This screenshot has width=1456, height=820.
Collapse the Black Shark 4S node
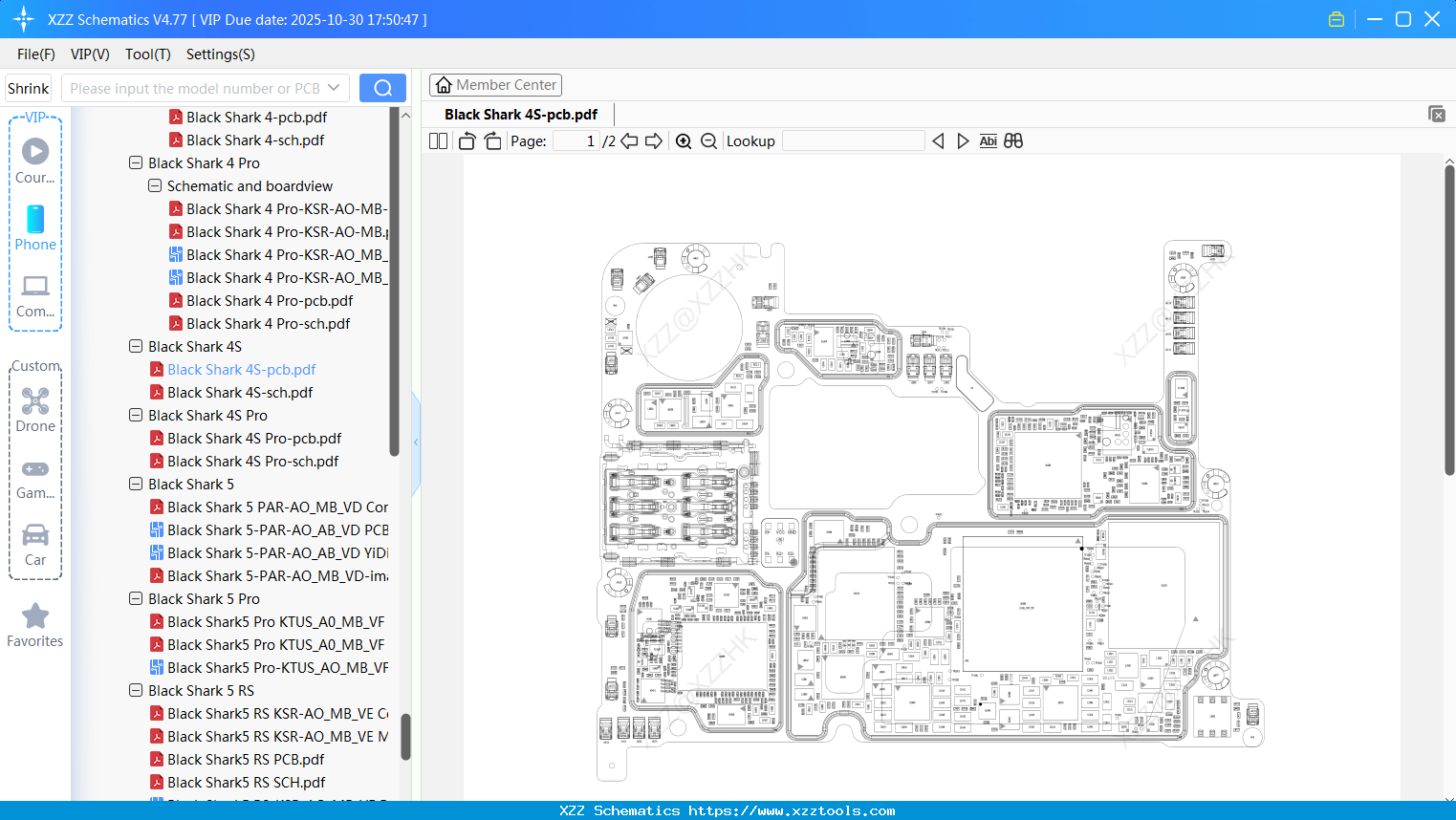coord(135,346)
